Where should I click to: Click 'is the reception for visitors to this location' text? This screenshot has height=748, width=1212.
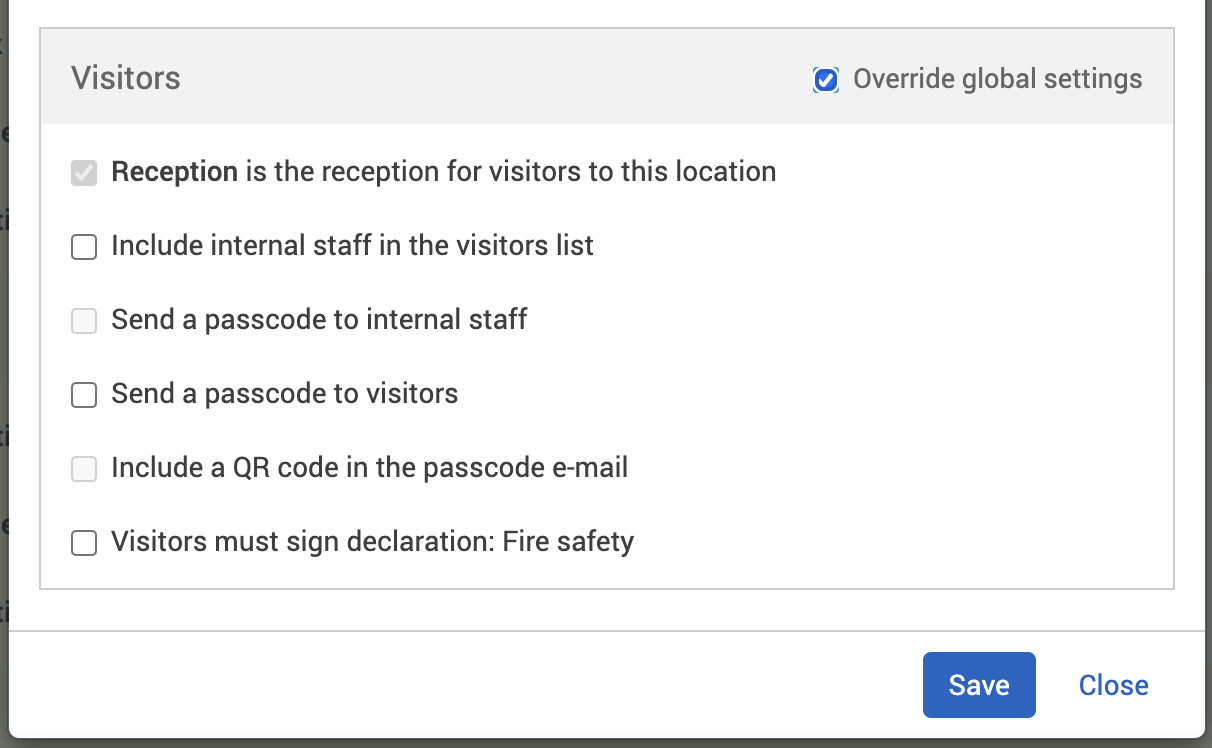pyautogui.click(x=510, y=172)
